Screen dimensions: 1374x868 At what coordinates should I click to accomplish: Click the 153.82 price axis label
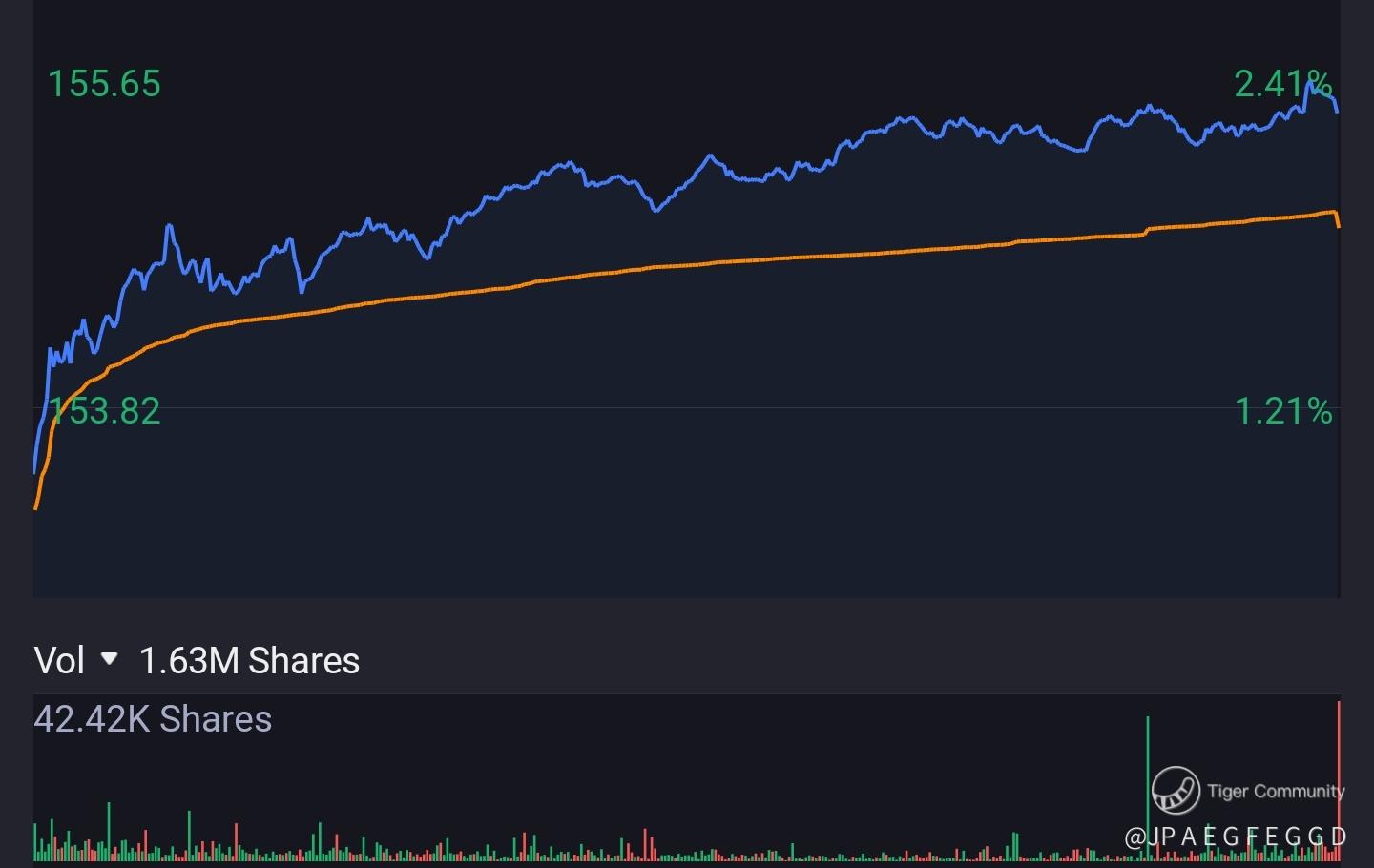pyautogui.click(x=104, y=411)
